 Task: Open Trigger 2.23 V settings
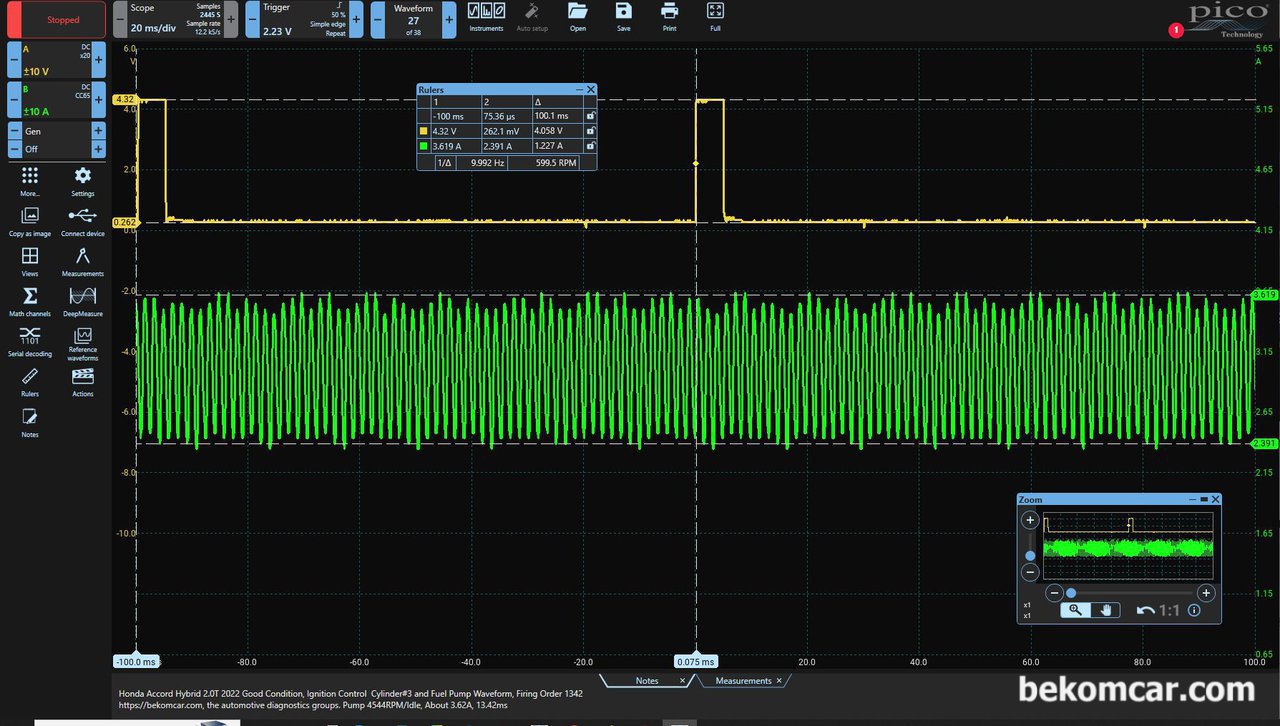[x=304, y=20]
